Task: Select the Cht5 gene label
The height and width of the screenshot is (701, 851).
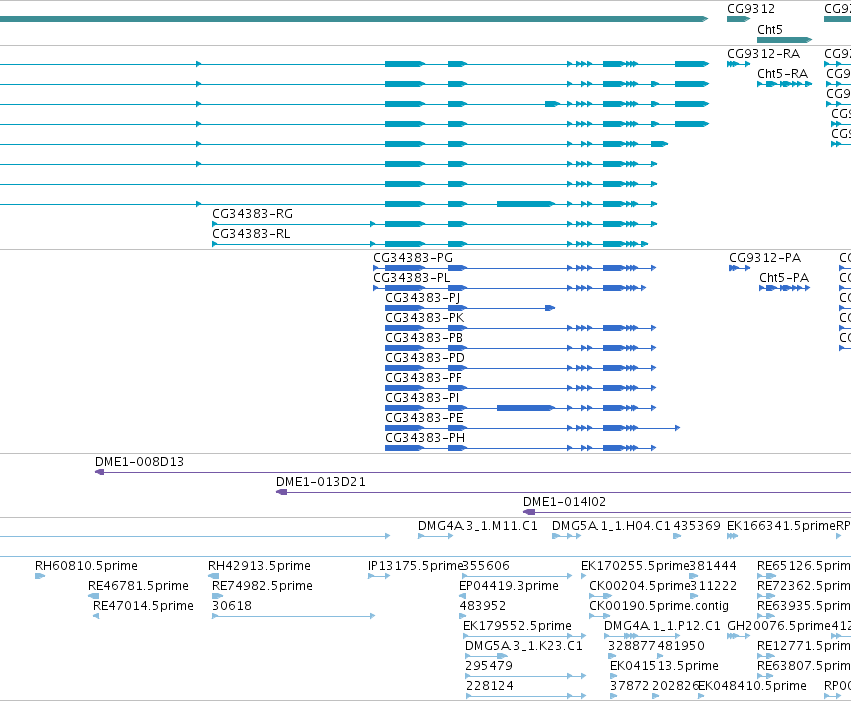Action: 770,29
